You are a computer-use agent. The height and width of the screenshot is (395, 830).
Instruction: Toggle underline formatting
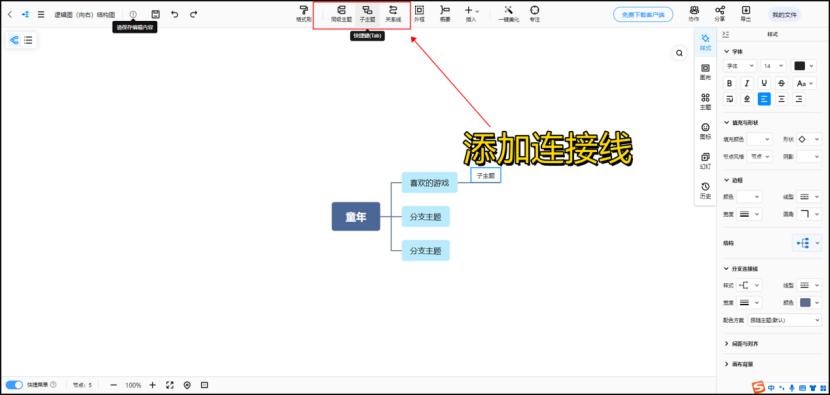tap(764, 83)
